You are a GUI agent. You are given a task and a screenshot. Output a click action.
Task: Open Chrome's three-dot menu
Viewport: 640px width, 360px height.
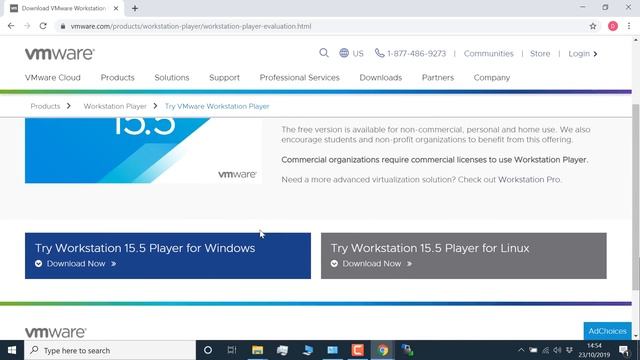[x=629, y=26]
